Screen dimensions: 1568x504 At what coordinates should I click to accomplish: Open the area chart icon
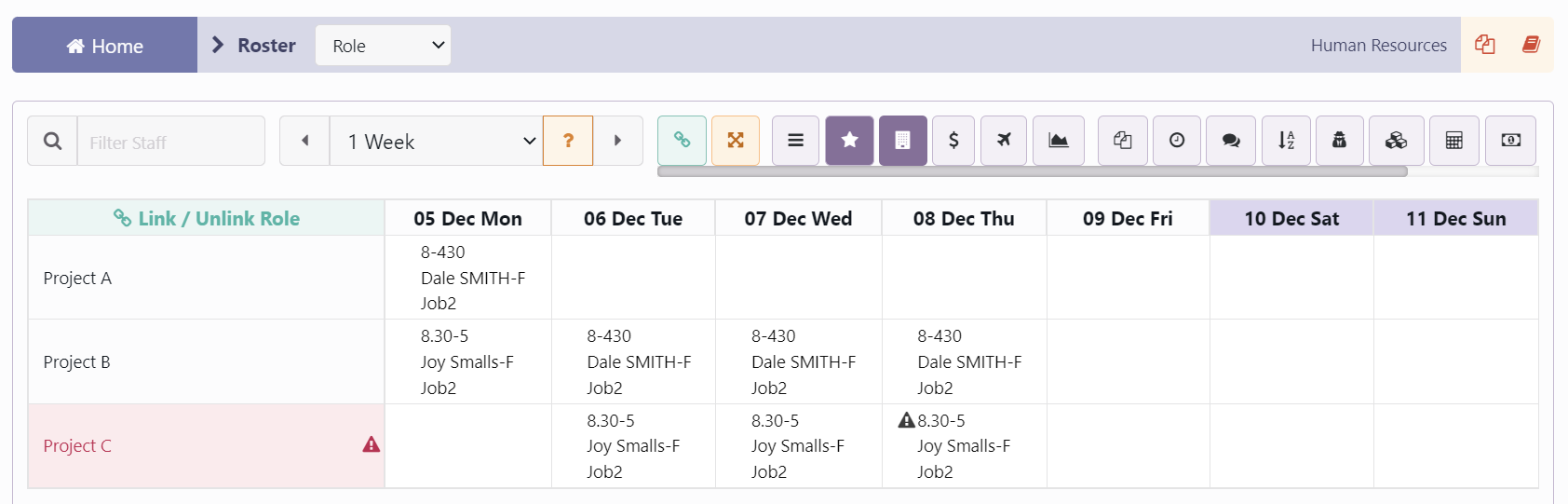[x=1059, y=141]
